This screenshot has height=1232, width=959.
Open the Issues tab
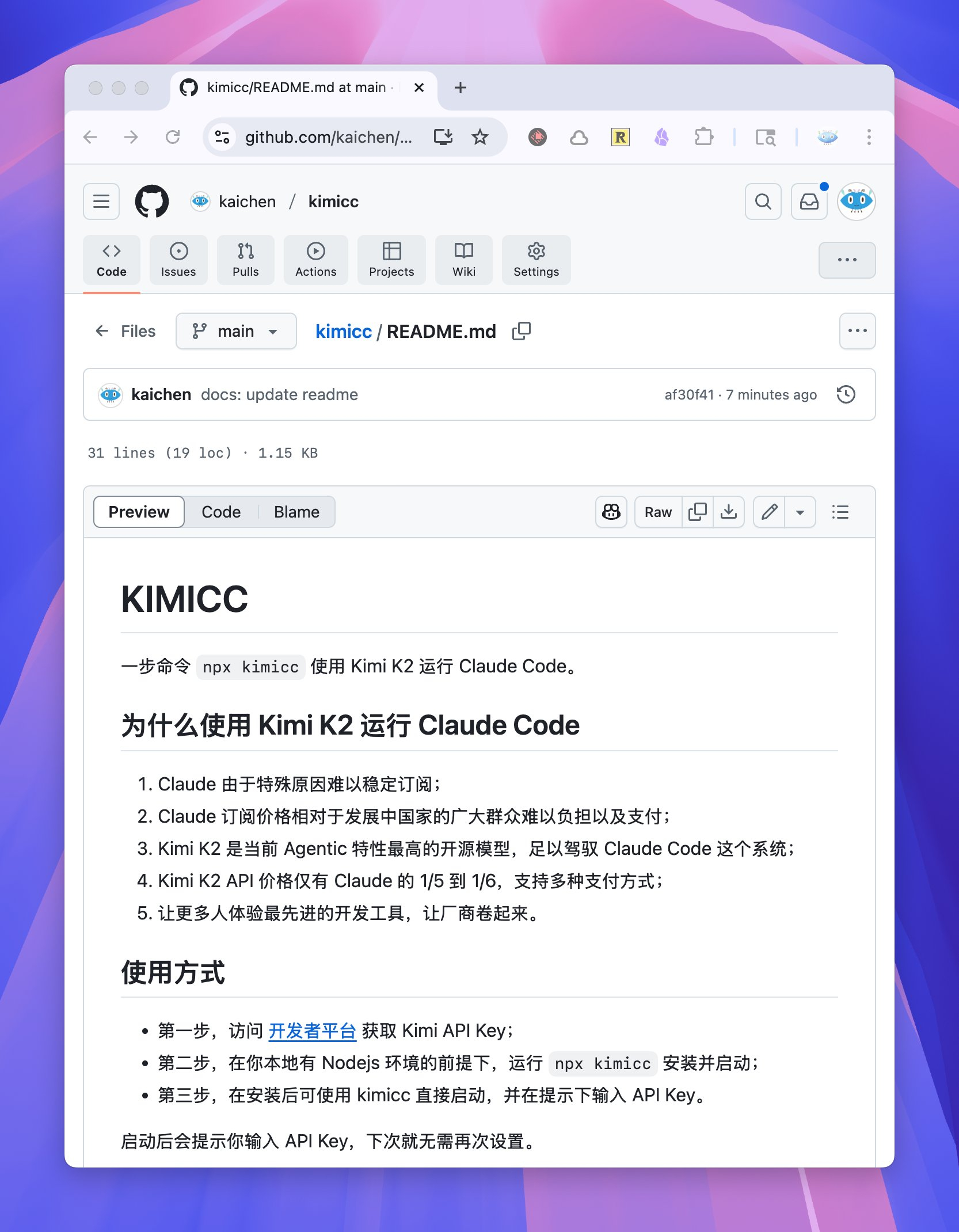coord(178,260)
